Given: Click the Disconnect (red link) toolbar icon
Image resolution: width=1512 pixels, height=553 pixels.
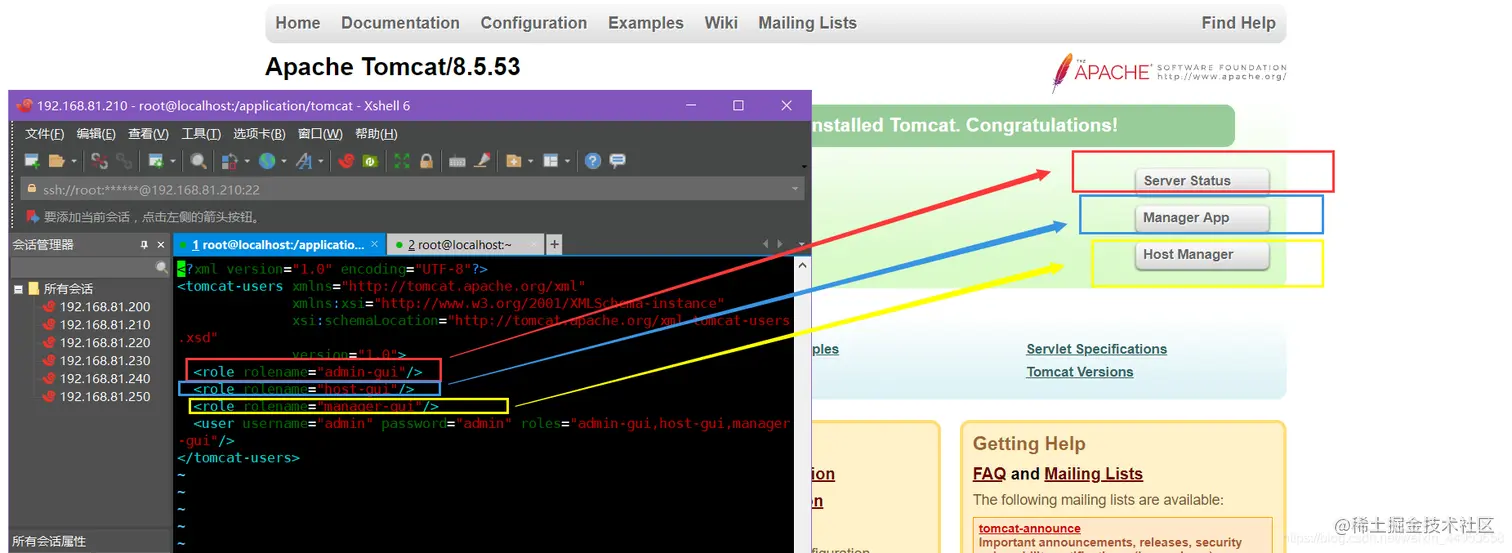Looking at the screenshot, I should point(99,161).
